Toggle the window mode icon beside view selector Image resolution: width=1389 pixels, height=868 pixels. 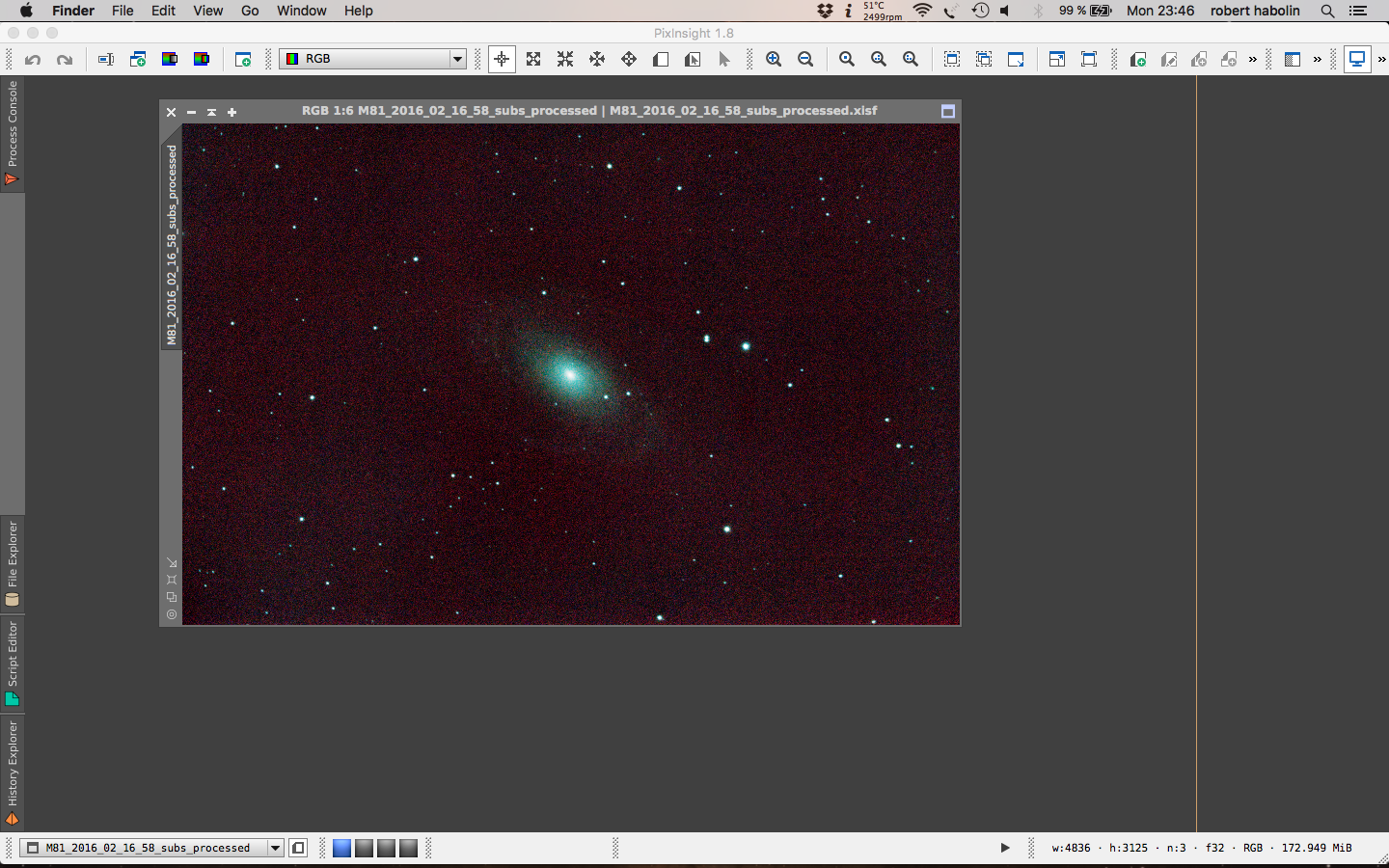298,848
